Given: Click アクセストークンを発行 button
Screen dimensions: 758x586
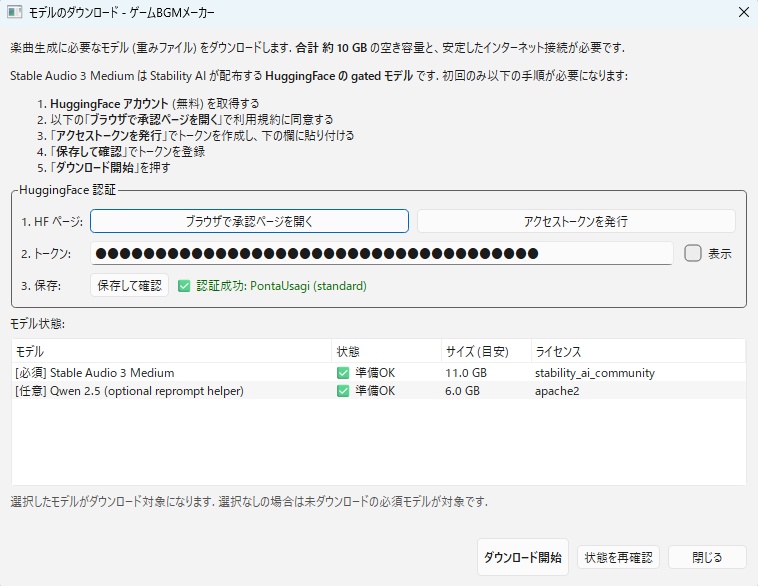Looking at the screenshot, I should (x=576, y=221).
